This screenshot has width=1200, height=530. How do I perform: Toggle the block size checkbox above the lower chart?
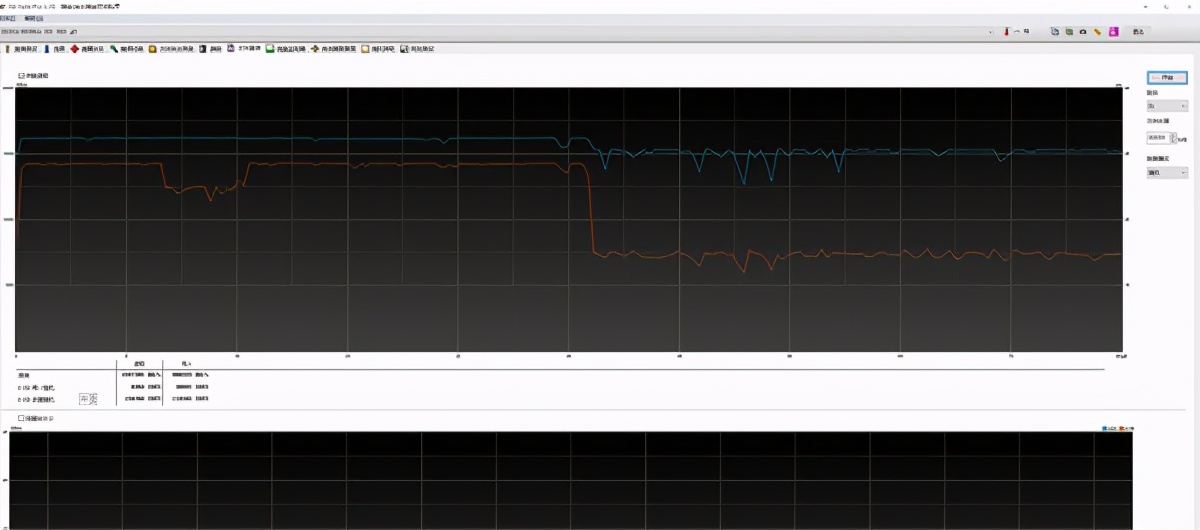pos(21,418)
